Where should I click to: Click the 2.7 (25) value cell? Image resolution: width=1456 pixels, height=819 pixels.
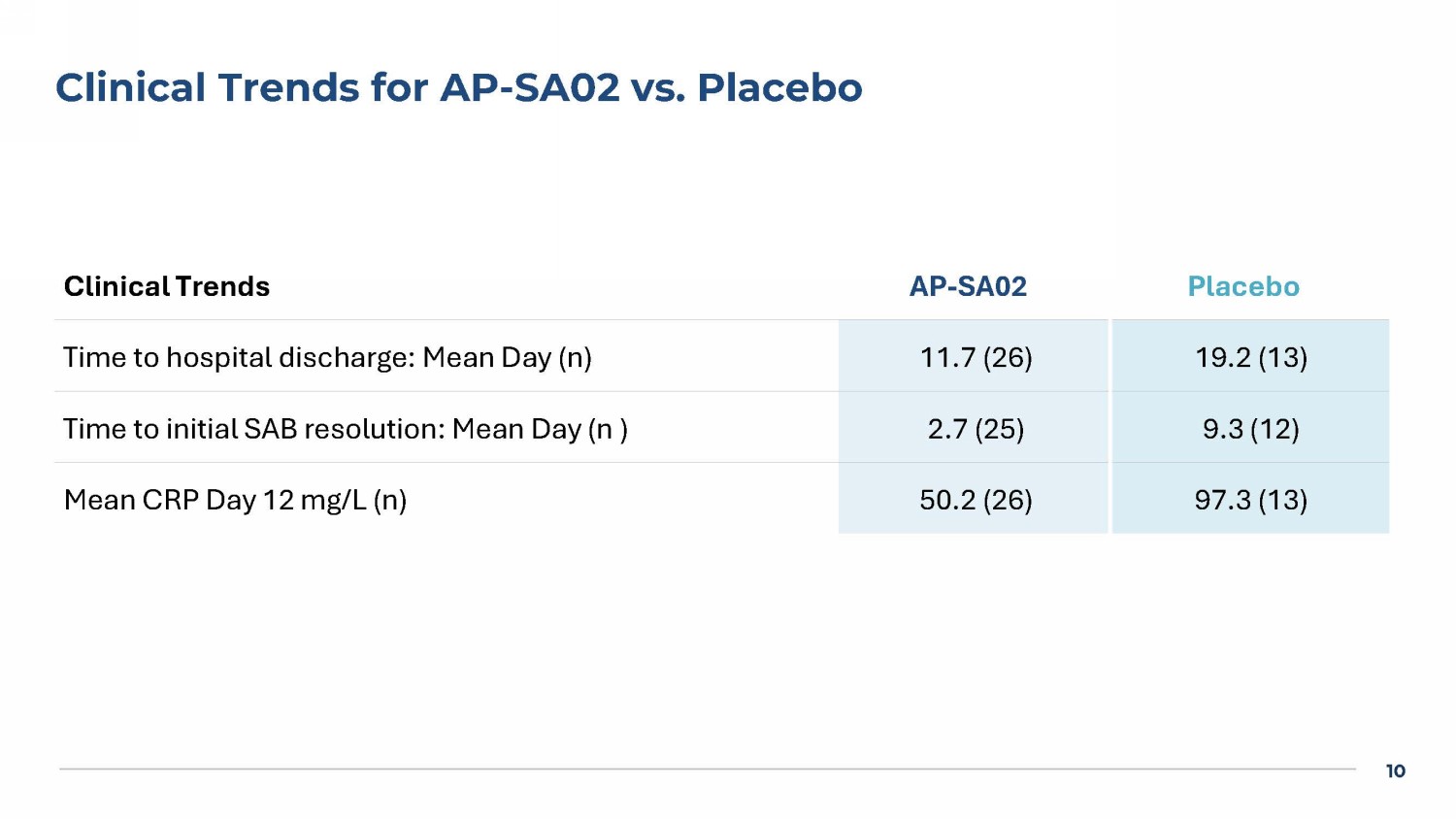coord(976,429)
